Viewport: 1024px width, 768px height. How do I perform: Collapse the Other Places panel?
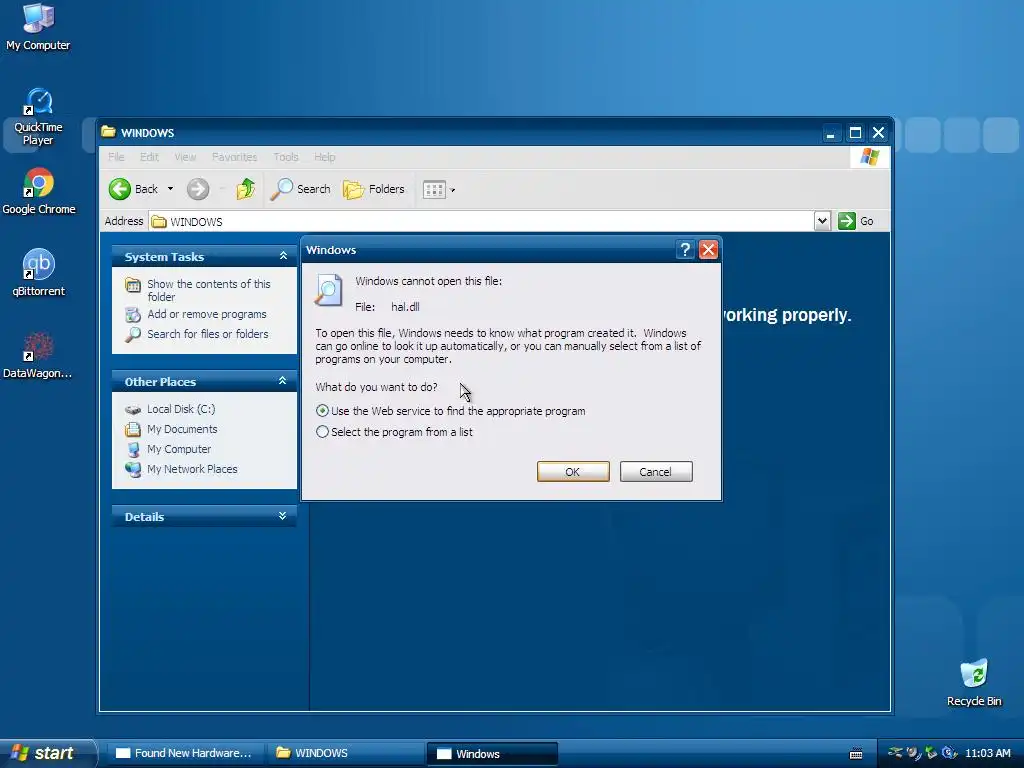click(283, 381)
